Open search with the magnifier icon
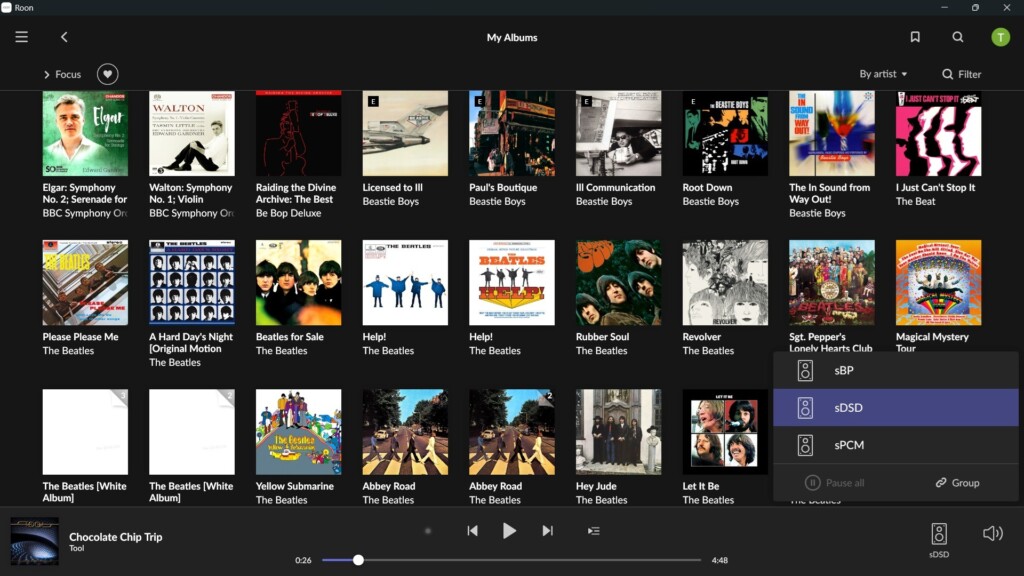This screenshot has width=1024, height=576. (x=957, y=37)
